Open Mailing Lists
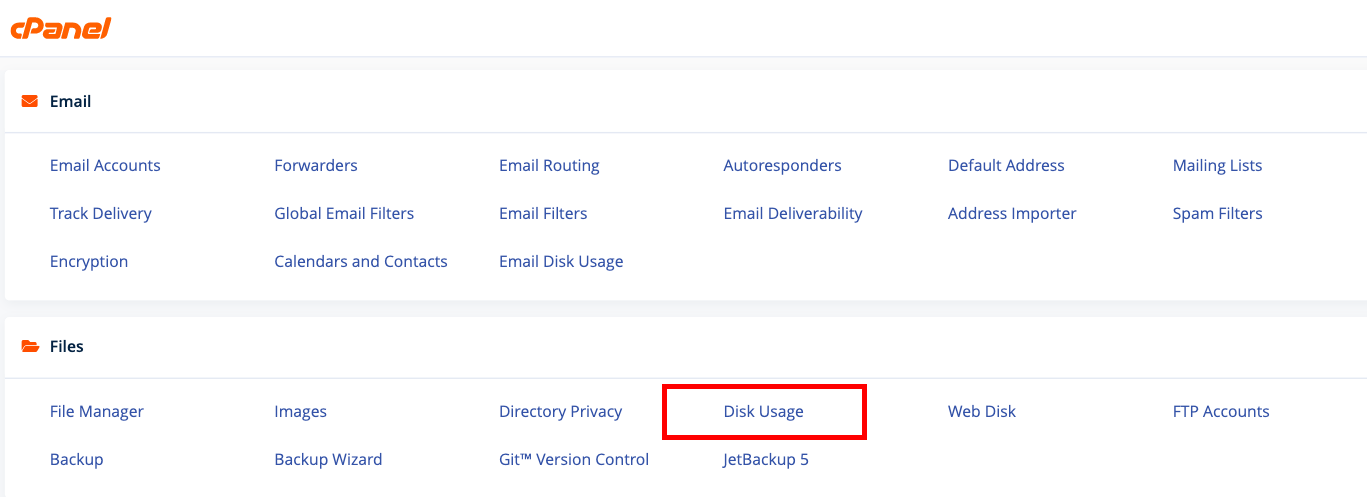The width and height of the screenshot is (1367, 497). pyautogui.click(x=1217, y=165)
